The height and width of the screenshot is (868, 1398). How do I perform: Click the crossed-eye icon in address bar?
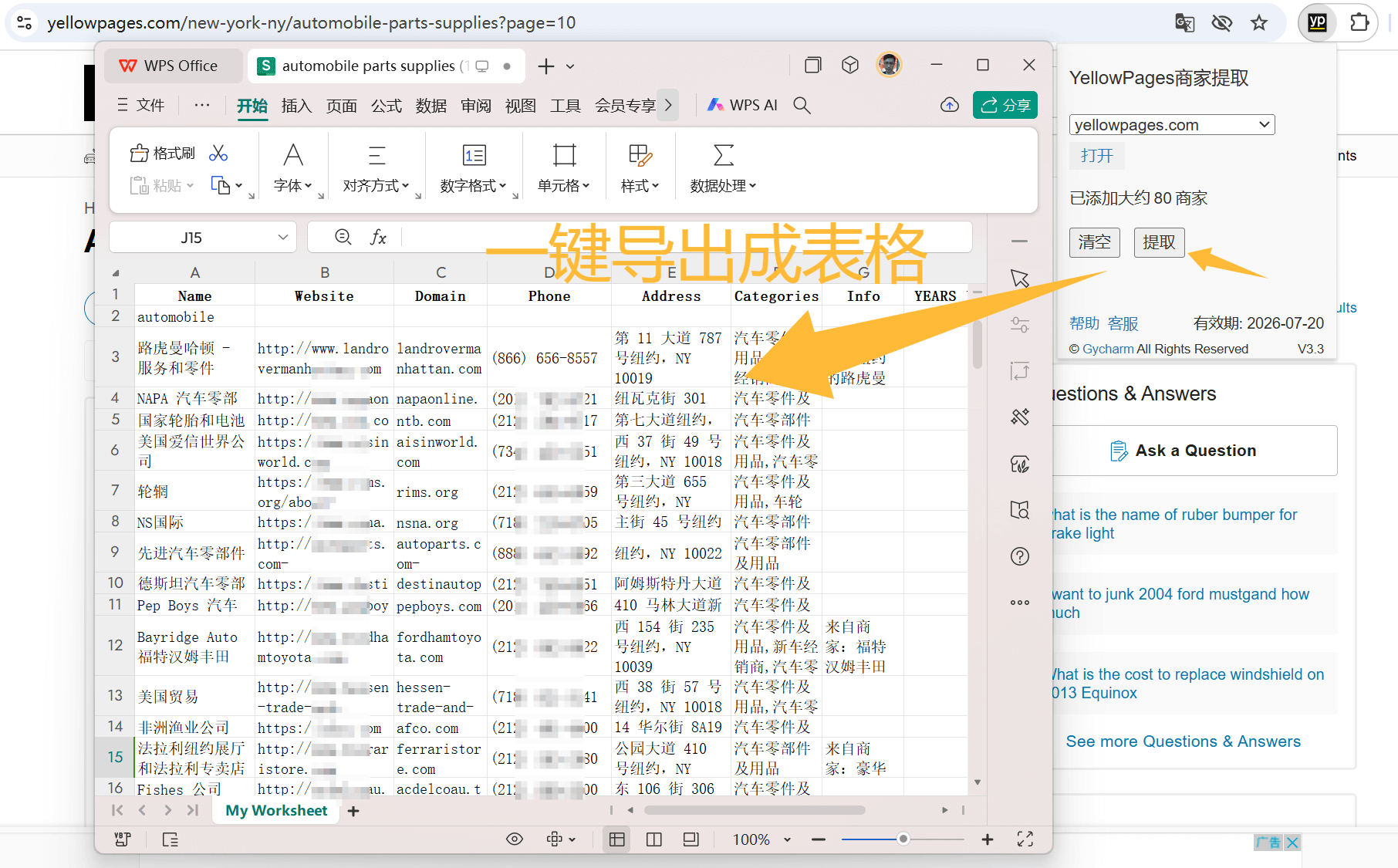1222,23
